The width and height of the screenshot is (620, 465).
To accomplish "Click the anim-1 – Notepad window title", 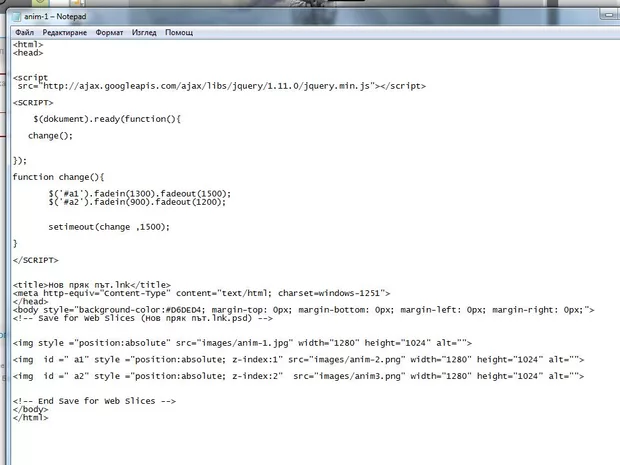I will pos(55,17).
